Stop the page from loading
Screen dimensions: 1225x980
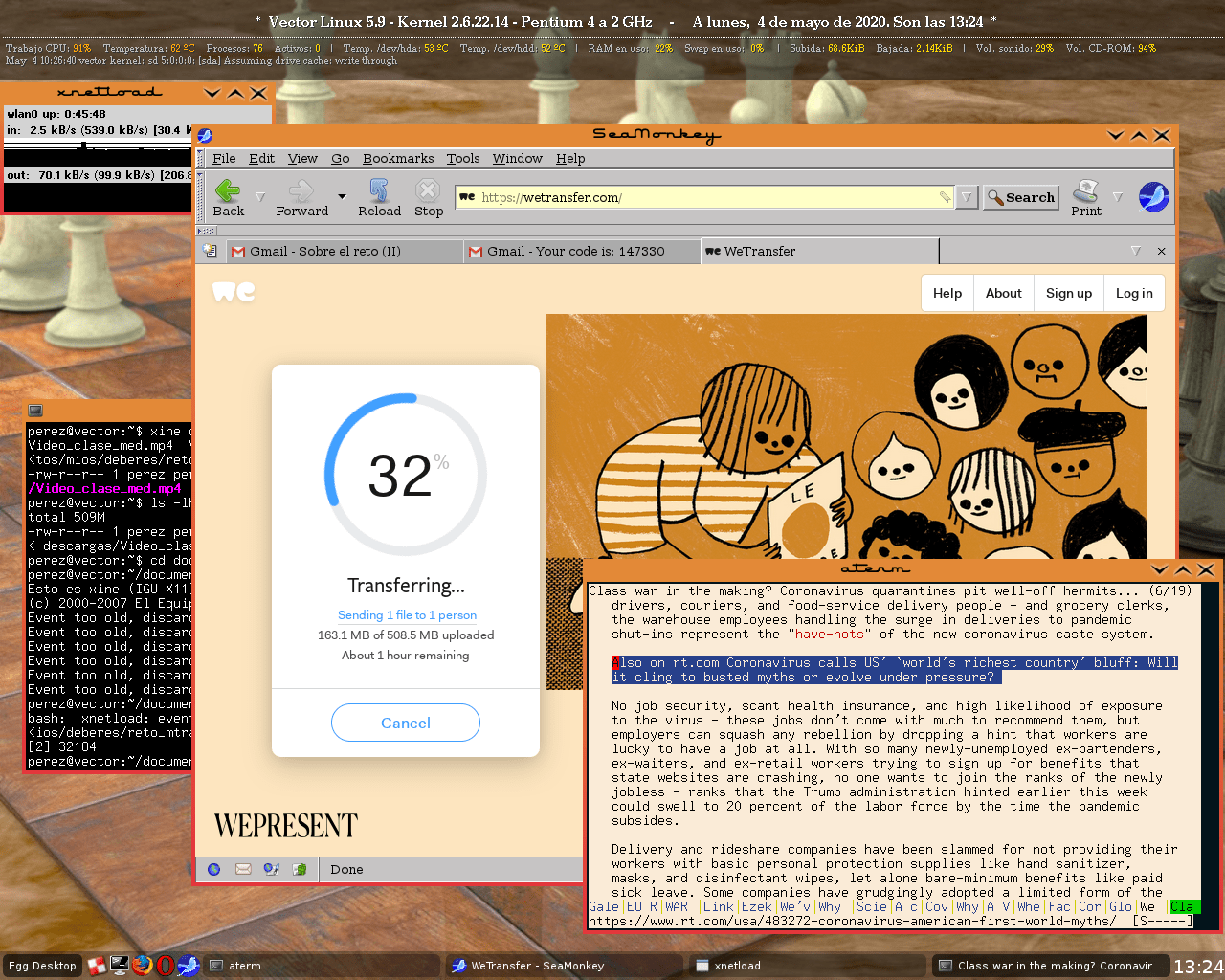coord(429,198)
